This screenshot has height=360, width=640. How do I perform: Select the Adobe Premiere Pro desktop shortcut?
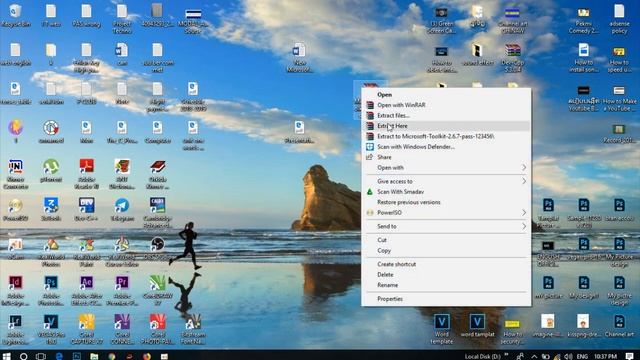tap(122, 291)
